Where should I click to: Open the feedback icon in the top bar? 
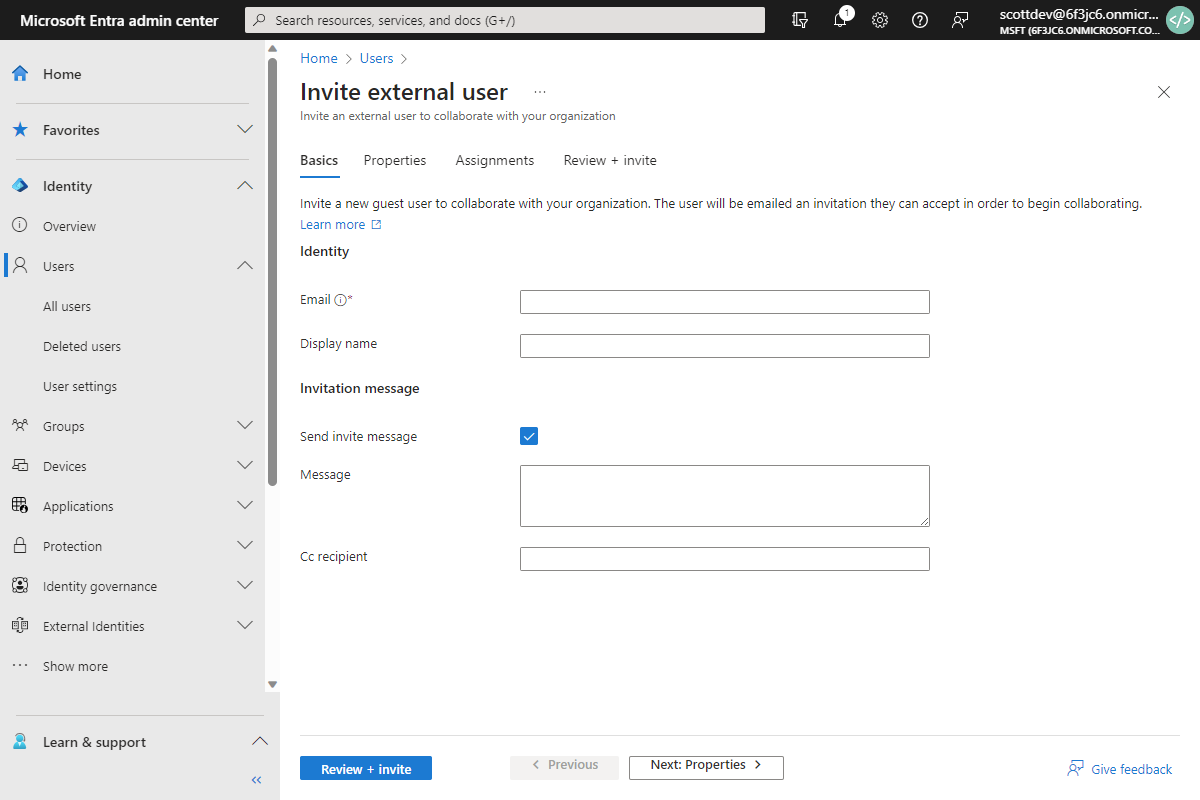point(960,20)
